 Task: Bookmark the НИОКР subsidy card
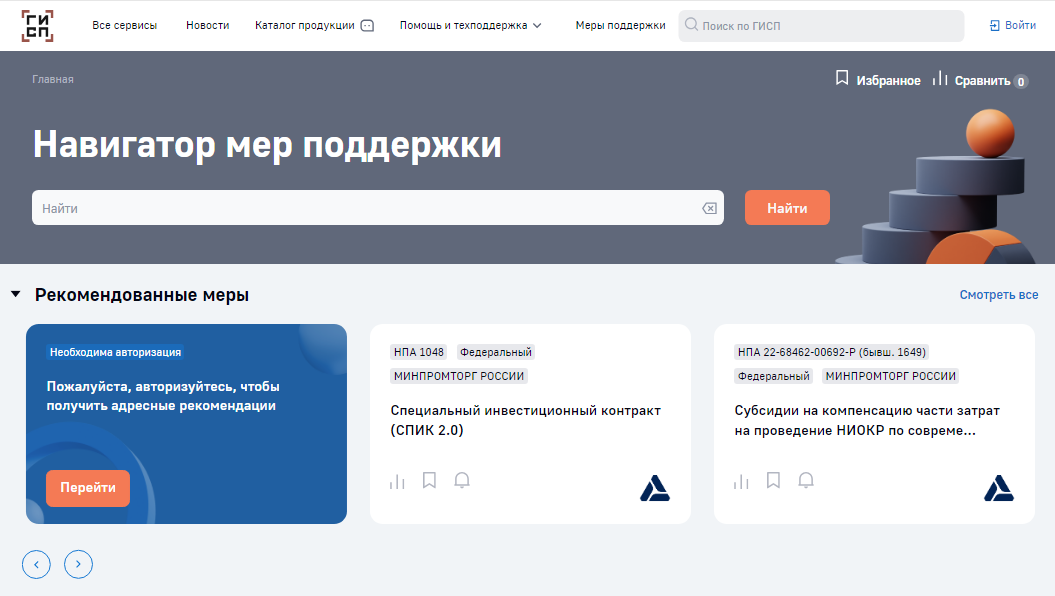click(x=773, y=480)
